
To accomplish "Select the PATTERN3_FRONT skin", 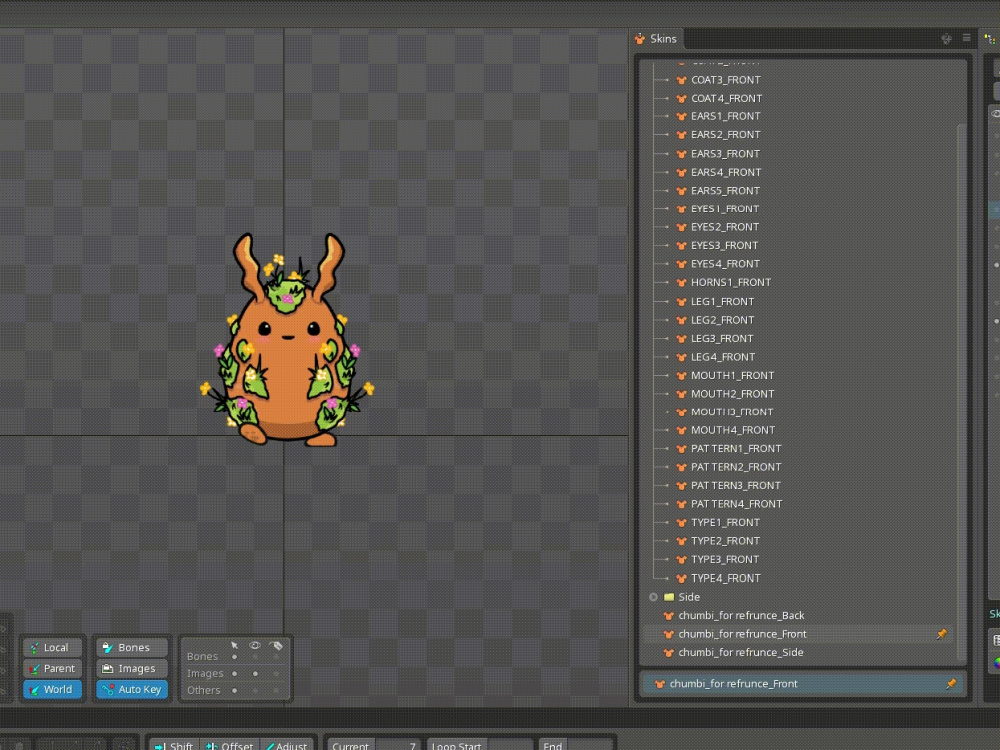I will coord(736,486).
